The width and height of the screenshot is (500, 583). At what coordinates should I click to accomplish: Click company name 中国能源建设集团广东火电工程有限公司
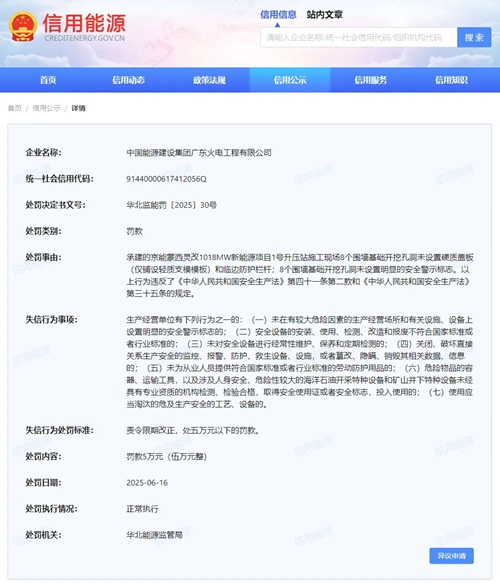coord(199,153)
